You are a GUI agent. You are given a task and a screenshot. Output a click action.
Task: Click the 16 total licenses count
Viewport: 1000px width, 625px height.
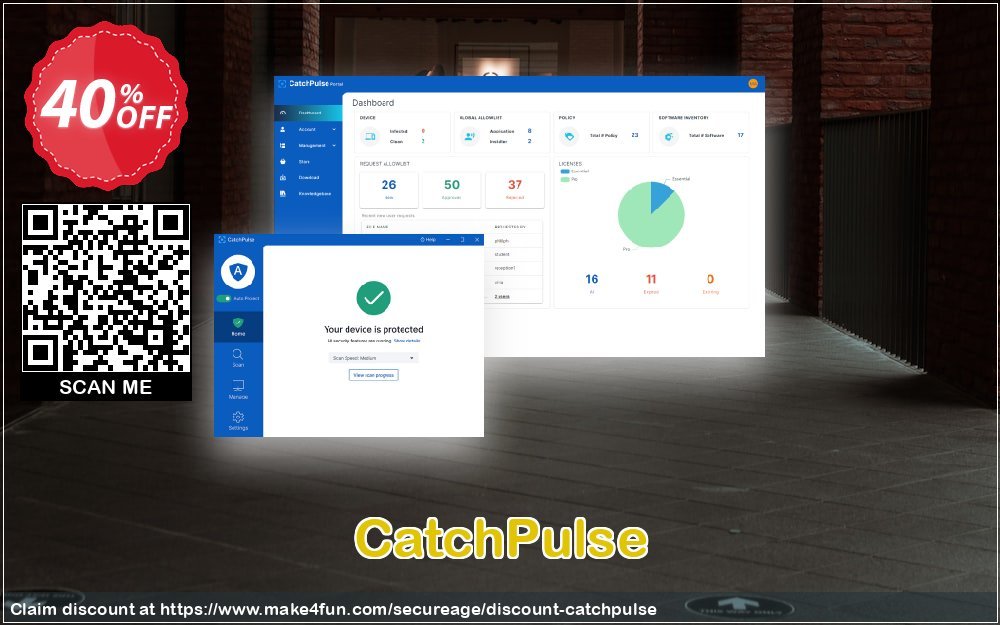pos(592,279)
